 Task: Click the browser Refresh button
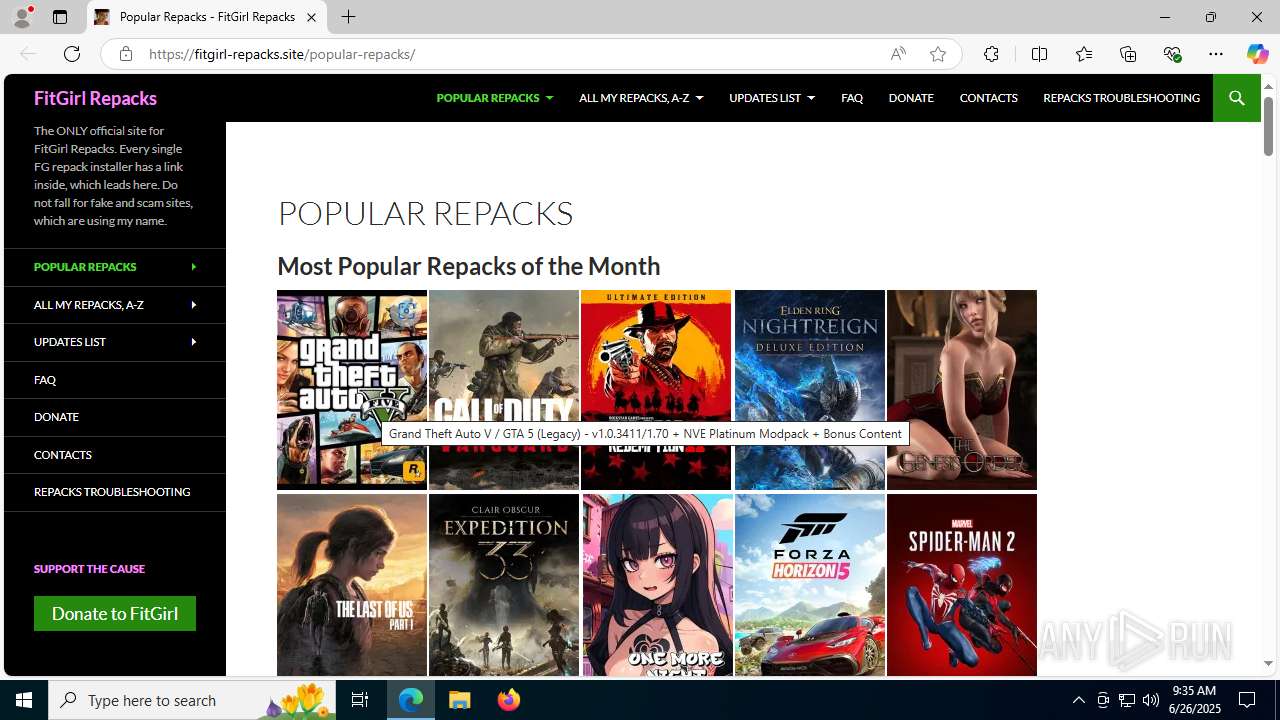(72, 54)
